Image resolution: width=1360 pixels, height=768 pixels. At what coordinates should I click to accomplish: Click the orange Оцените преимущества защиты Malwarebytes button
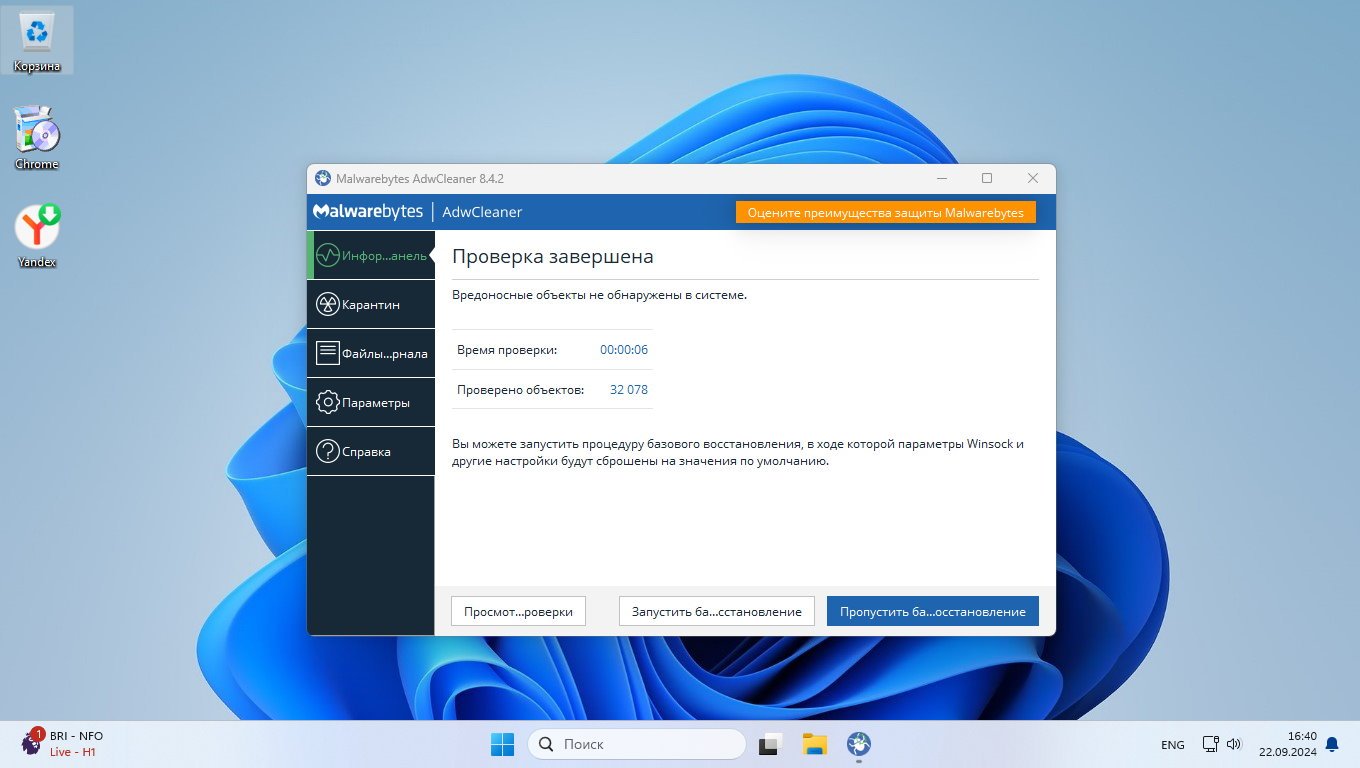886,212
